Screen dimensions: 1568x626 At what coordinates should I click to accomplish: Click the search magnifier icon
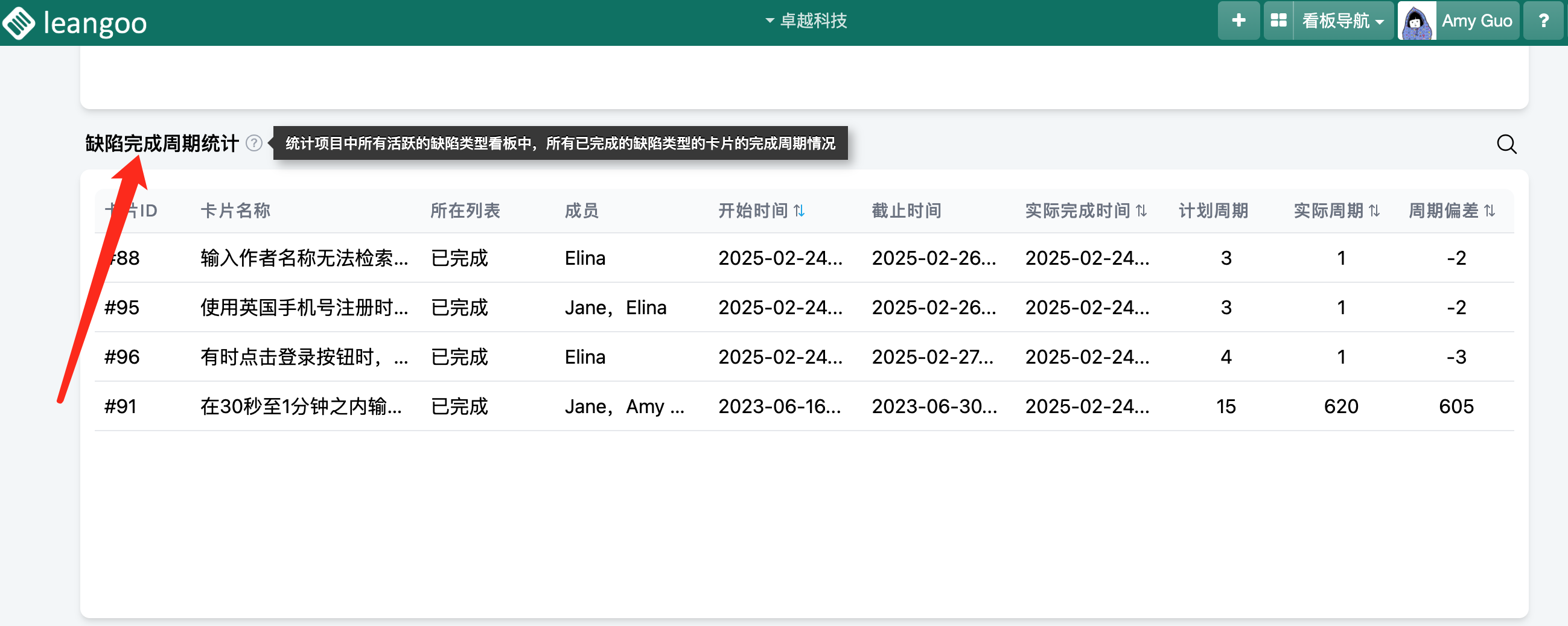pyautogui.click(x=1506, y=144)
